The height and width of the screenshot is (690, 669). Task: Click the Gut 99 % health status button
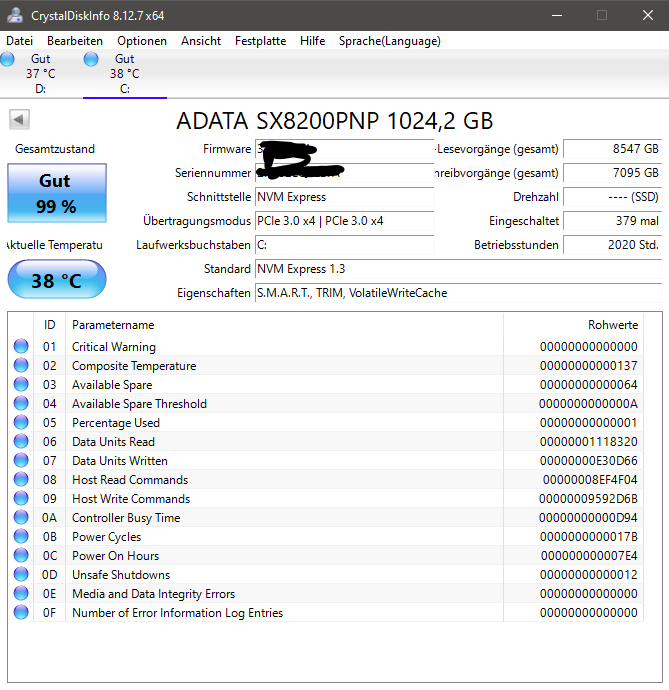coord(57,193)
